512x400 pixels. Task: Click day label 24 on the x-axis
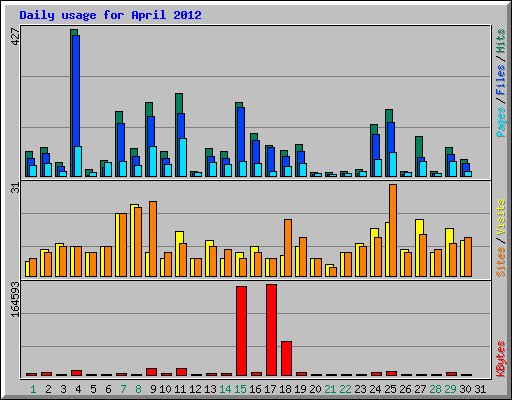(375, 389)
